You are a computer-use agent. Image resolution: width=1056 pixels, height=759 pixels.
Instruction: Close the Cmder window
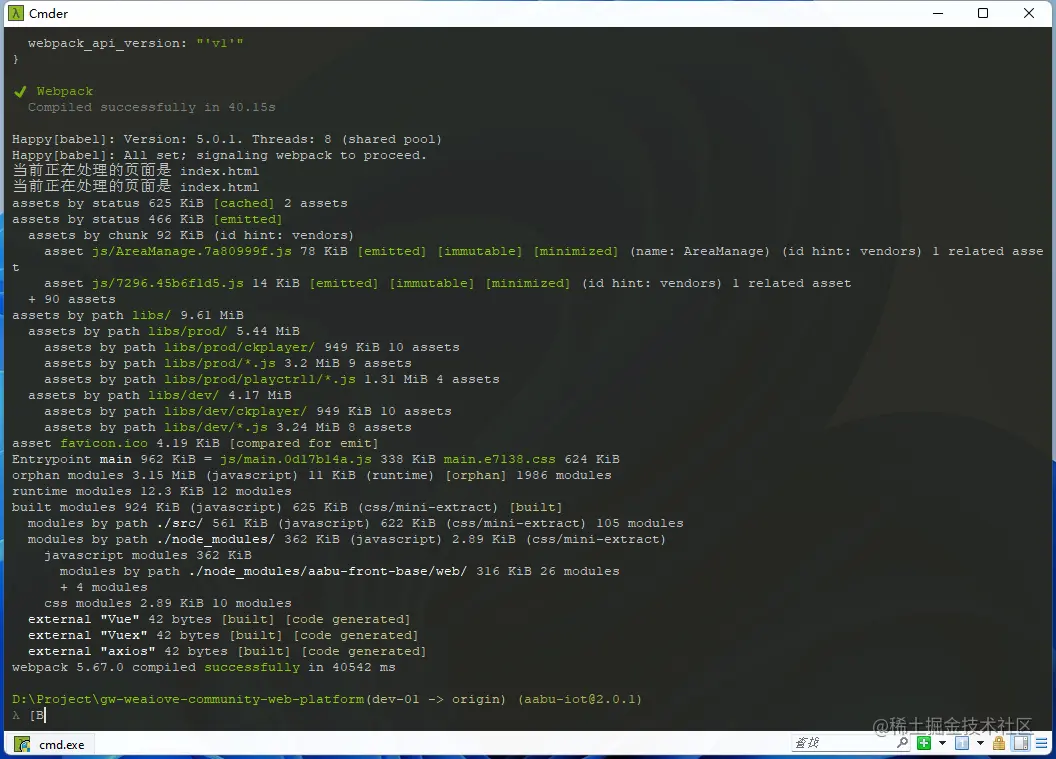[x=1028, y=13]
